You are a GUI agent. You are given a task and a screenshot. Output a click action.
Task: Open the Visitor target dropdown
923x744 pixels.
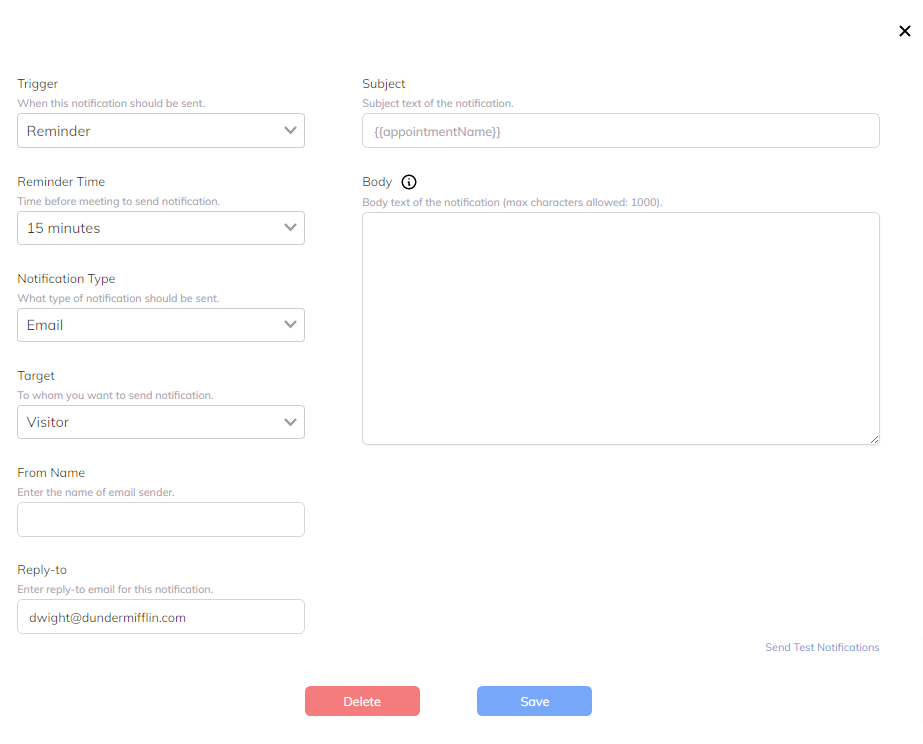click(x=161, y=422)
